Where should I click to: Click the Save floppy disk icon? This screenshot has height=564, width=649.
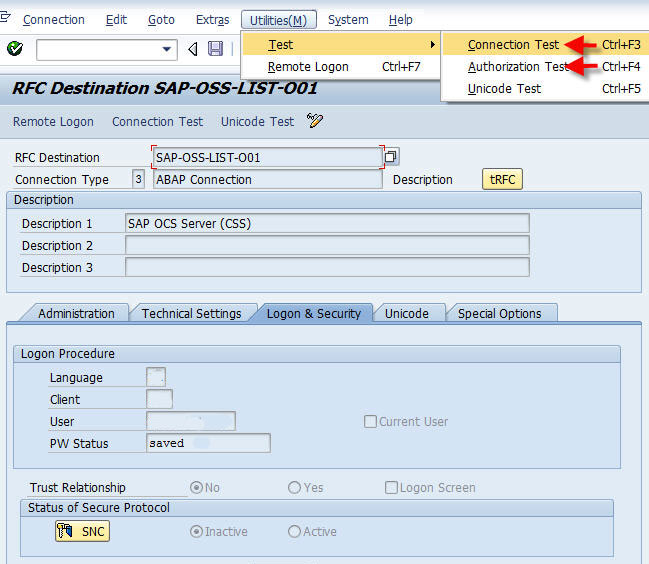tap(215, 49)
